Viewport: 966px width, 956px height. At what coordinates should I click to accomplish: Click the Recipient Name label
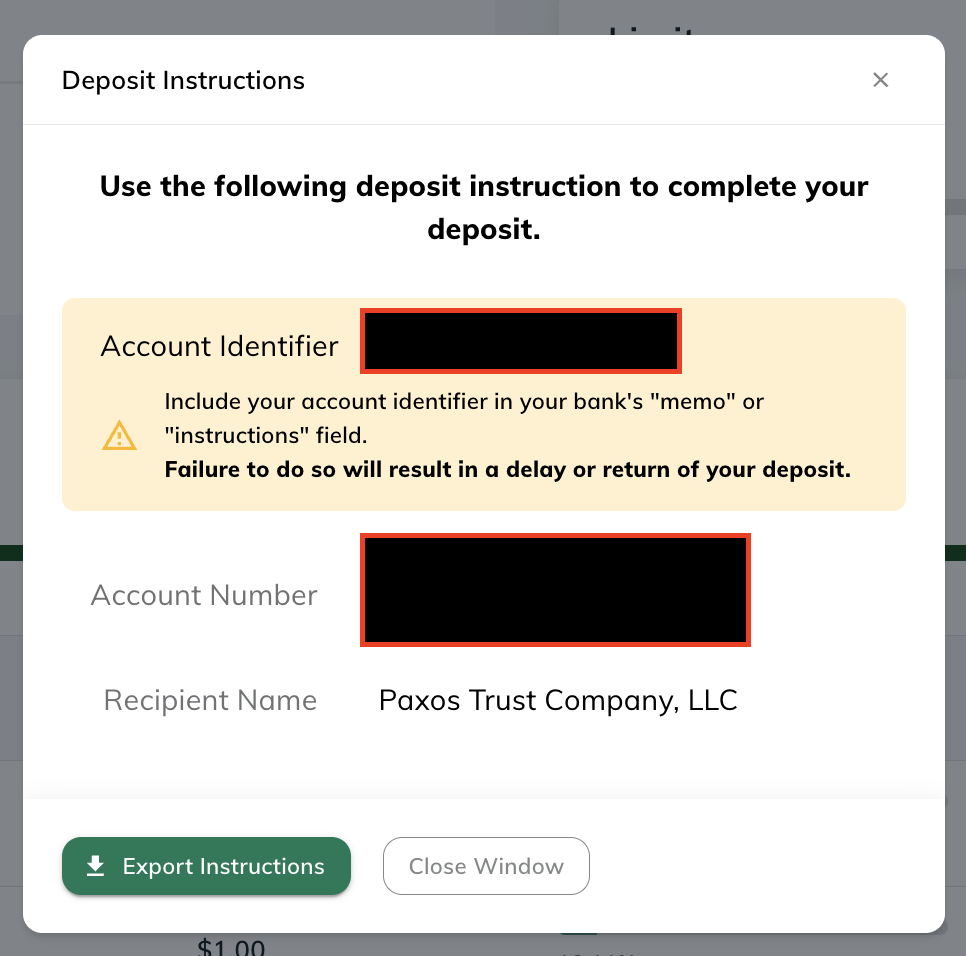(x=210, y=700)
